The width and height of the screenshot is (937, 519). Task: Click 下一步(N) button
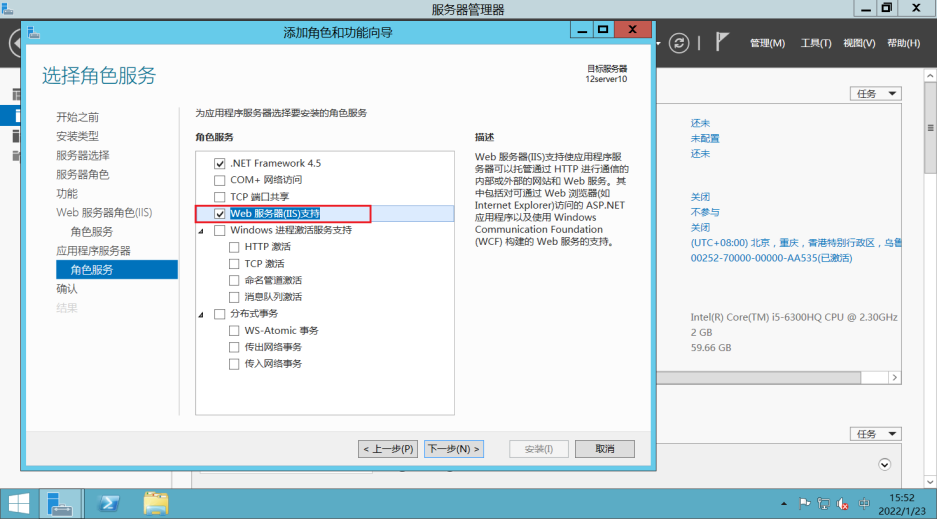coord(454,449)
